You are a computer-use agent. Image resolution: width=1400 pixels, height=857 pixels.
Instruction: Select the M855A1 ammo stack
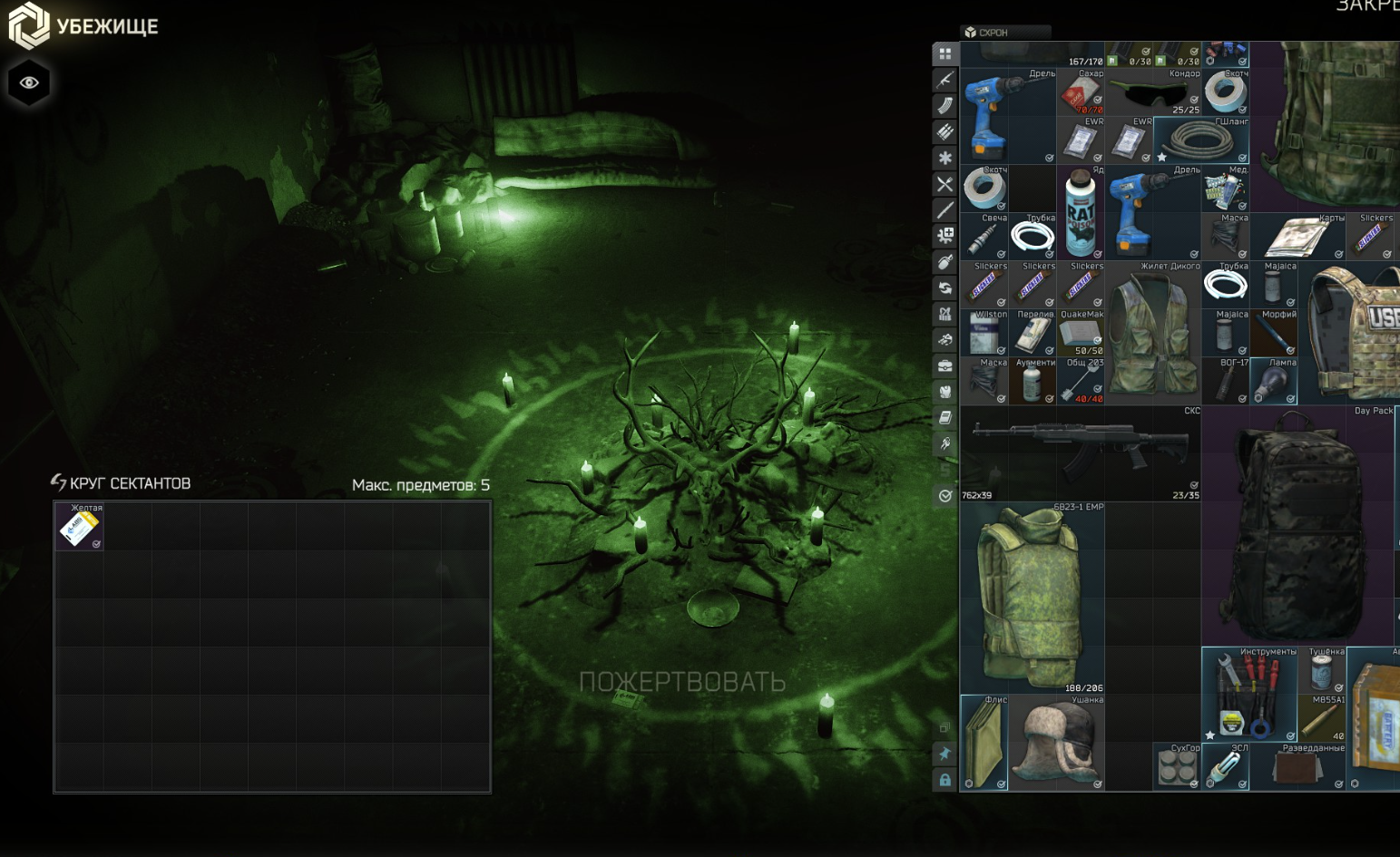(x=1322, y=718)
